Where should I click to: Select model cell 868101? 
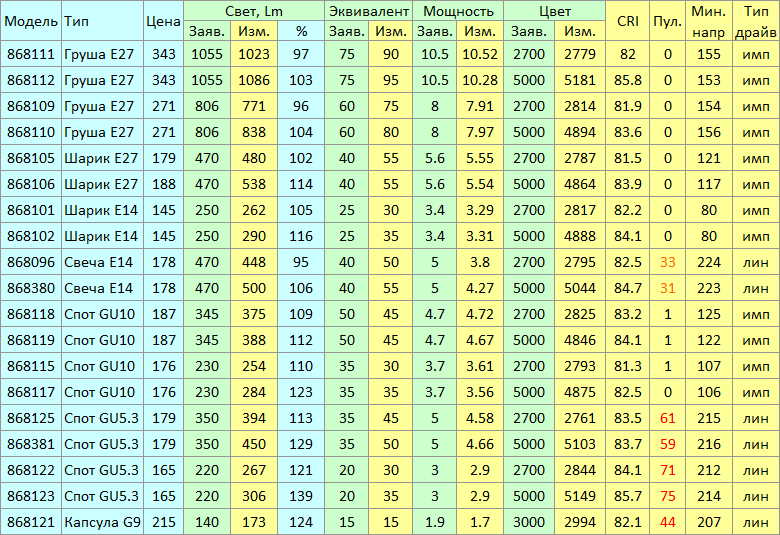coord(31,210)
